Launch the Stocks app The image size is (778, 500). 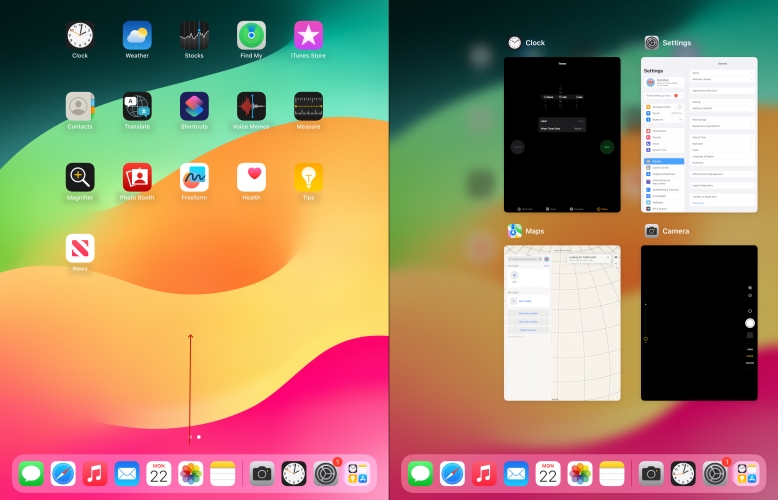(194, 35)
